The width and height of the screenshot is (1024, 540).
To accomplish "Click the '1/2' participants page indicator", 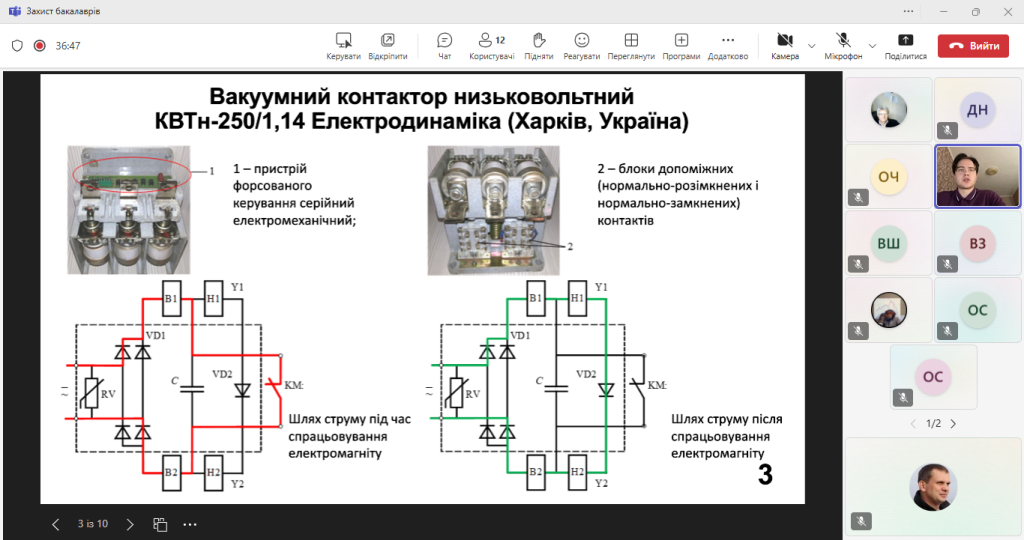I will [x=933, y=424].
